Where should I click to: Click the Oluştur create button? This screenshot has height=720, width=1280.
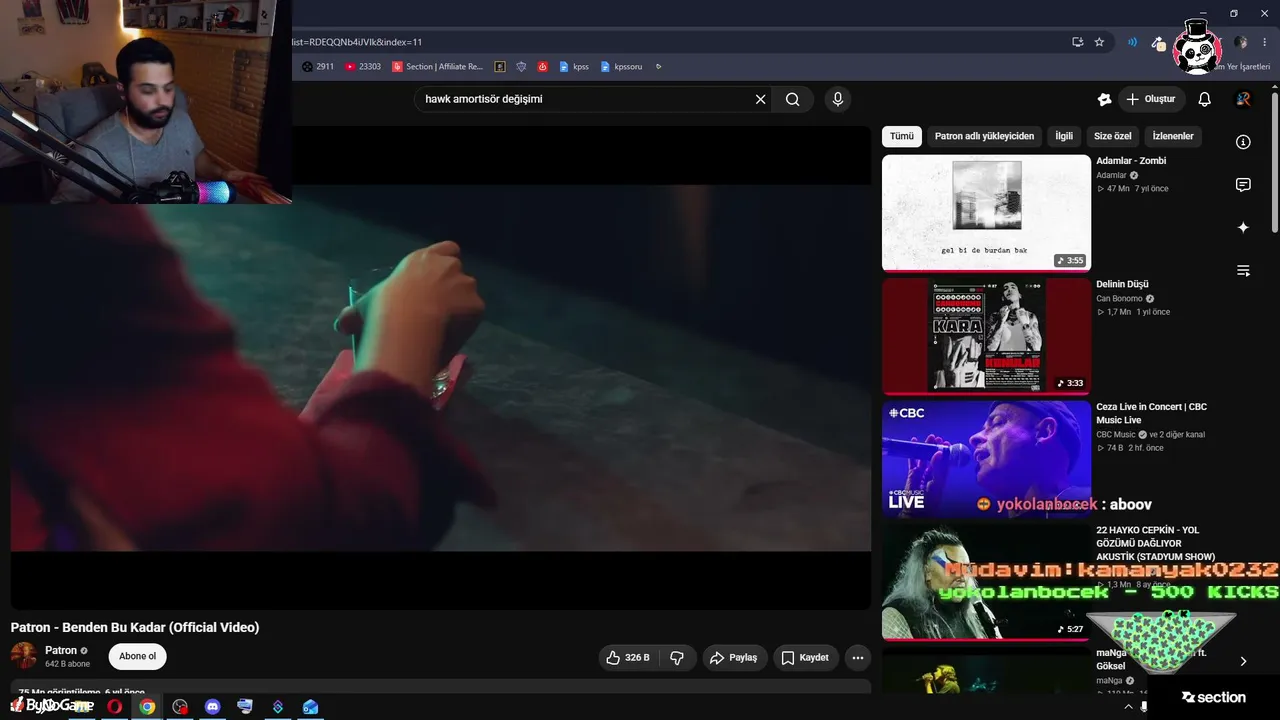pos(1150,99)
